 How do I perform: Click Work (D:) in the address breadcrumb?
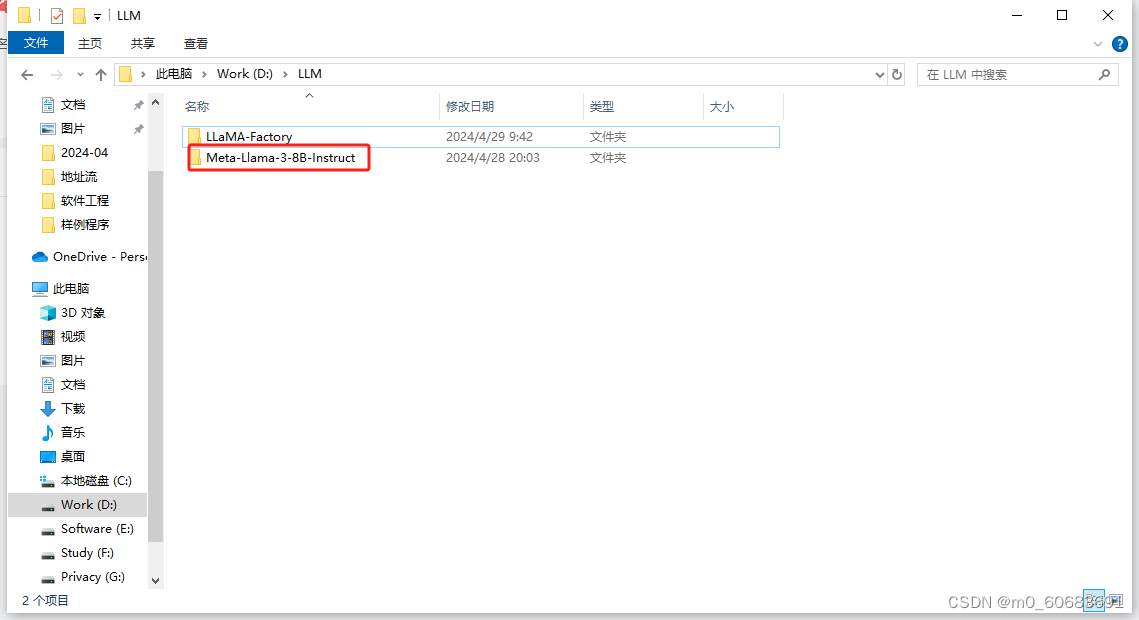pyautogui.click(x=245, y=74)
